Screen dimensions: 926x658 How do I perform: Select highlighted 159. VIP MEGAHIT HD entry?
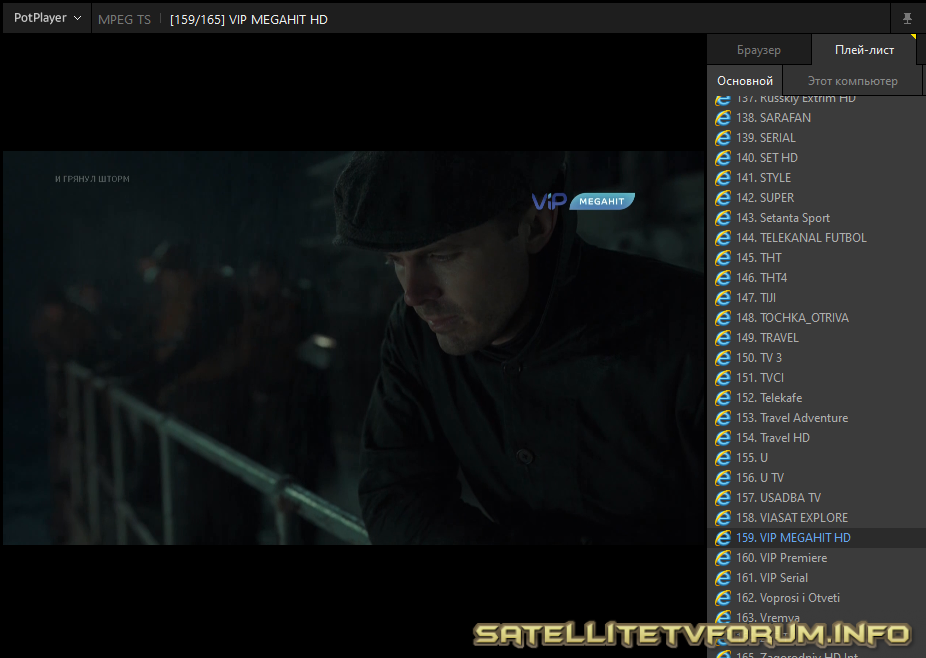[816, 538]
